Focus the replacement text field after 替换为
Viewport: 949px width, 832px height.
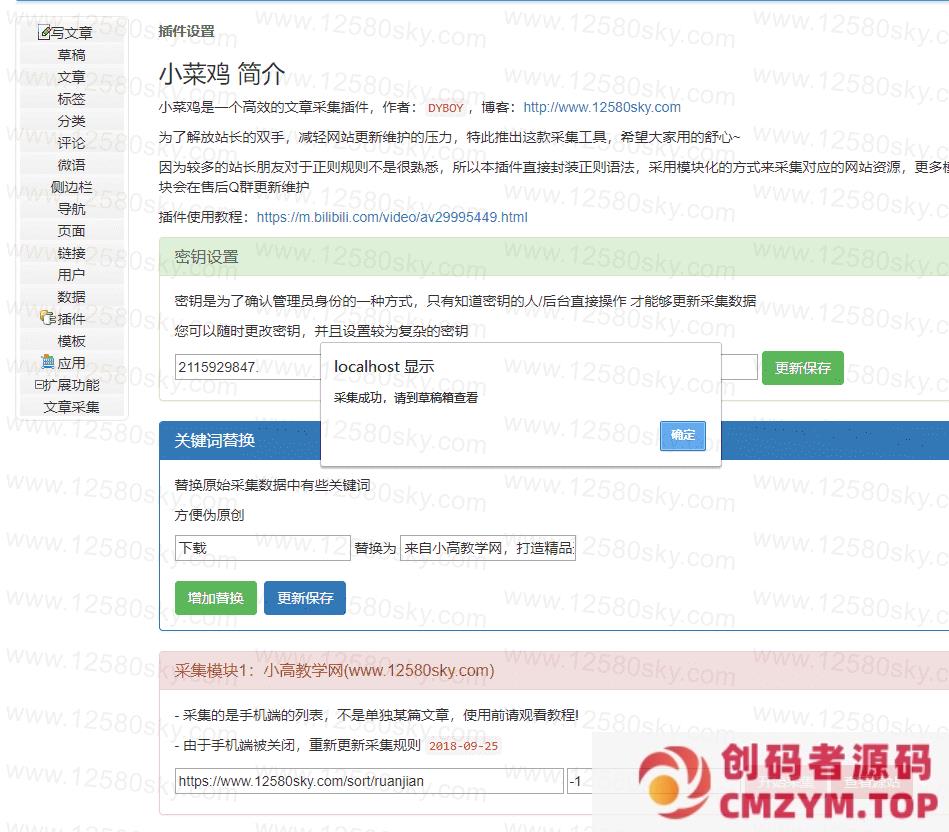(488, 548)
